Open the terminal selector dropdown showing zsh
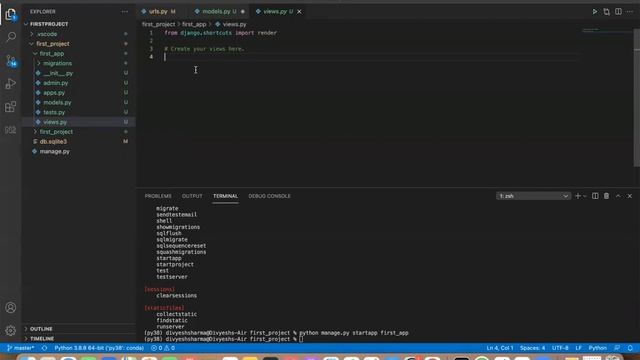 [533, 196]
